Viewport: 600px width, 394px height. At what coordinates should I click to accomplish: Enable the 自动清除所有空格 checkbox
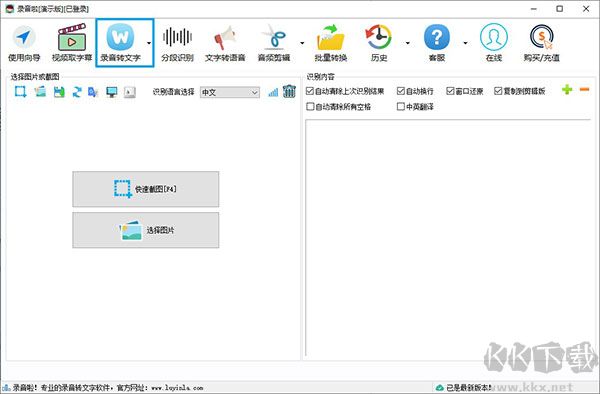(x=310, y=106)
